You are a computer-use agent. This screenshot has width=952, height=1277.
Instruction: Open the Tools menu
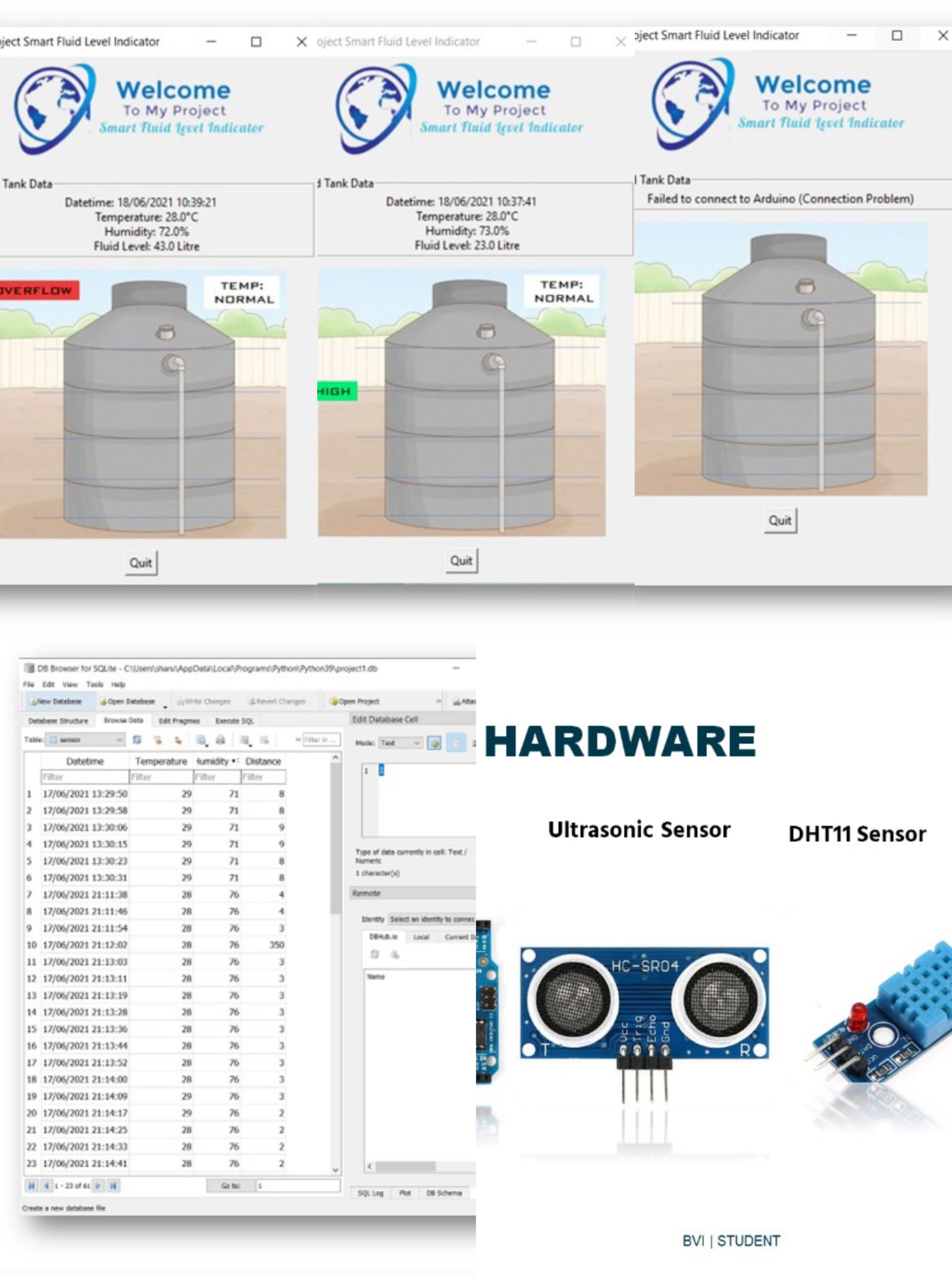pyautogui.click(x=94, y=684)
